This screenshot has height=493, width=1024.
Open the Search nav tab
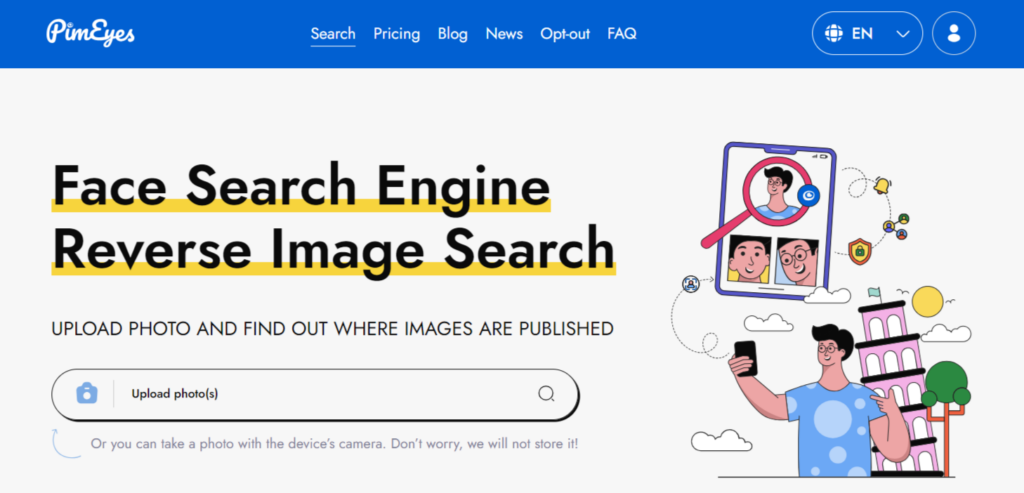(x=333, y=33)
